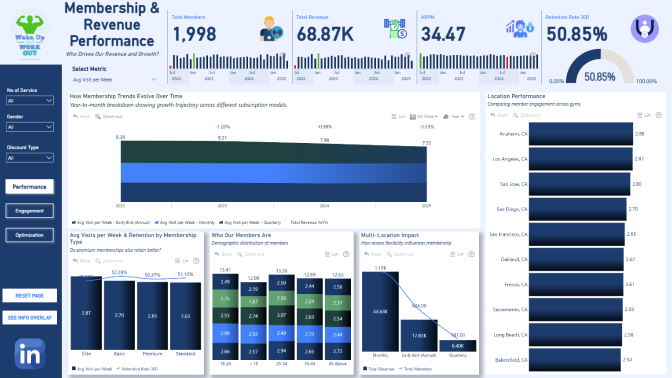The height and width of the screenshot is (378, 672).
Task: Expand the No of Service dropdown
Action: coord(30,101)
